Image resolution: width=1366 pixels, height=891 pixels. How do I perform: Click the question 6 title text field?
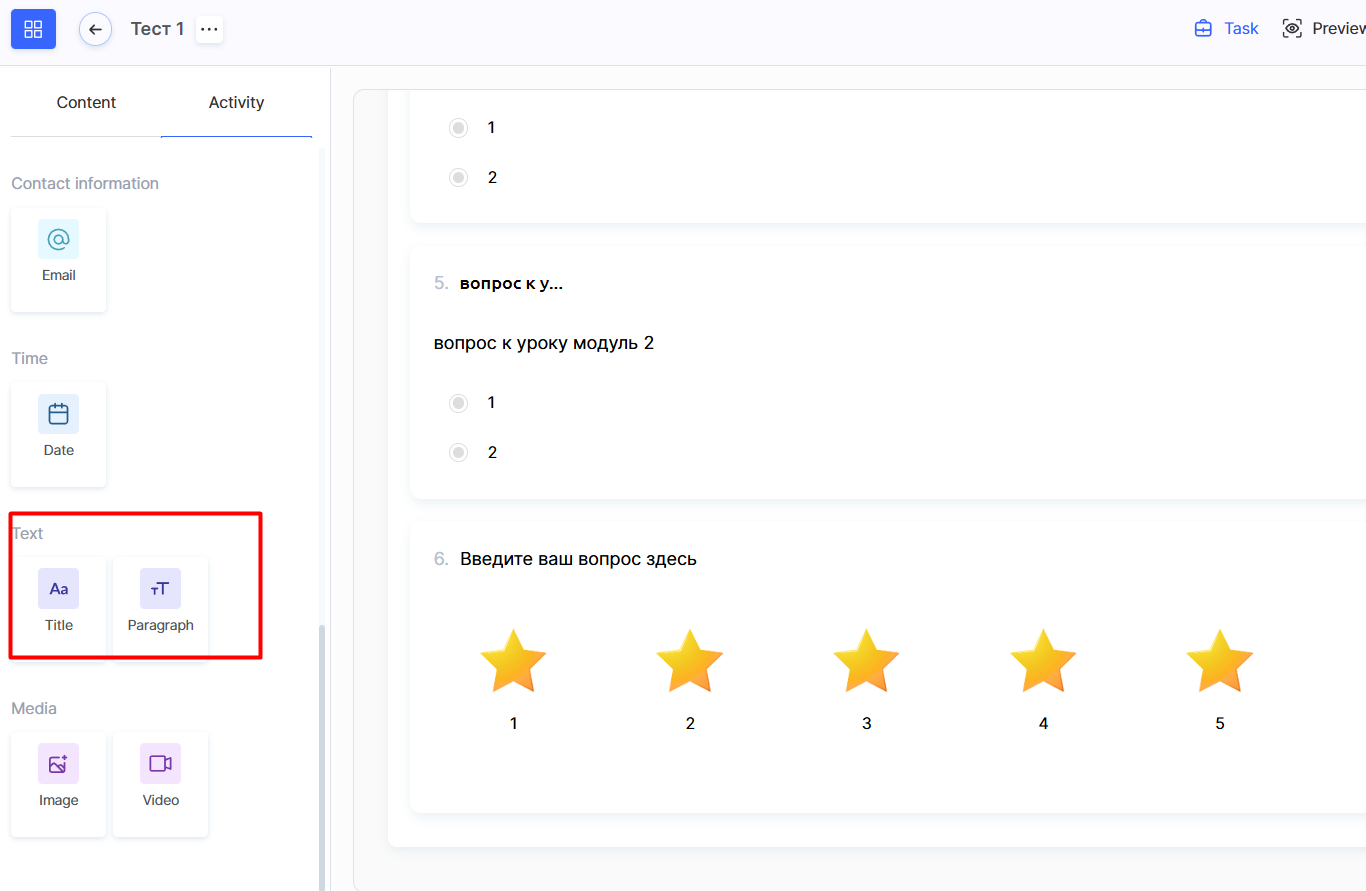coord(578,559)
